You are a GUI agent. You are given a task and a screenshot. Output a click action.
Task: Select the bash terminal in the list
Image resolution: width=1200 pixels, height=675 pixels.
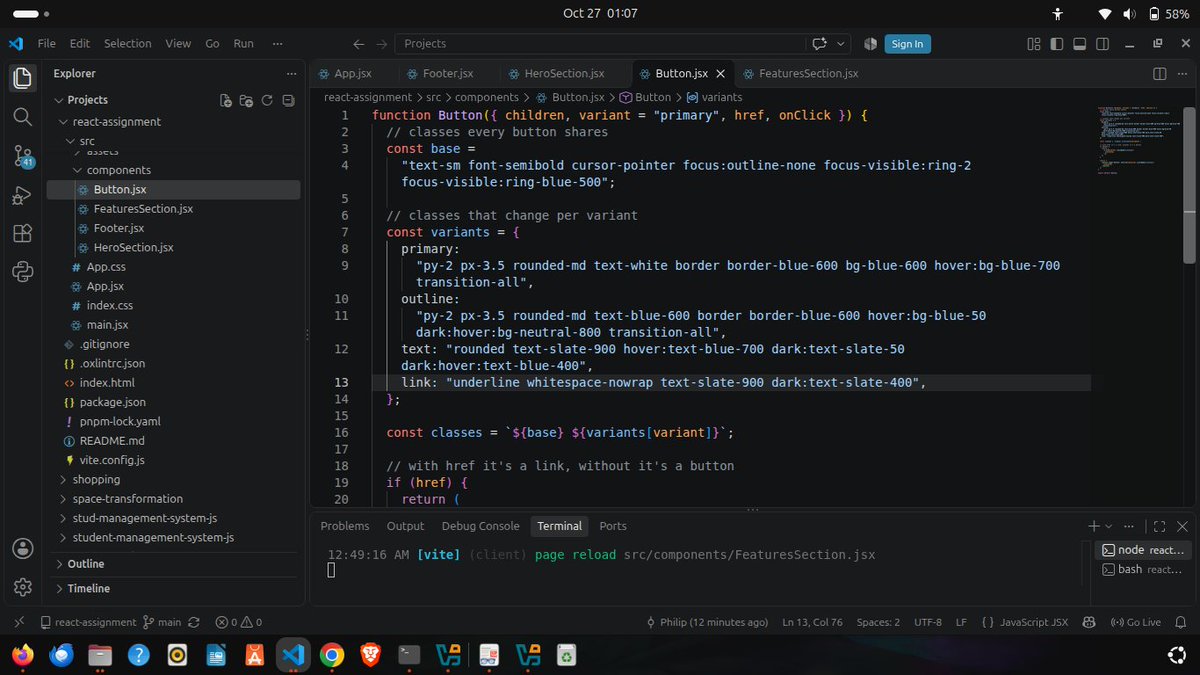(1143, 569)
